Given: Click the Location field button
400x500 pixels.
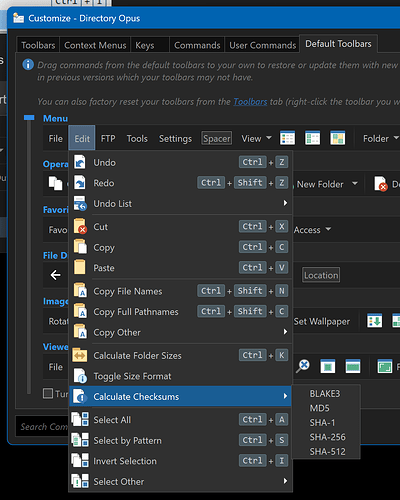Looking at the screenshot, I should [321, 275].
